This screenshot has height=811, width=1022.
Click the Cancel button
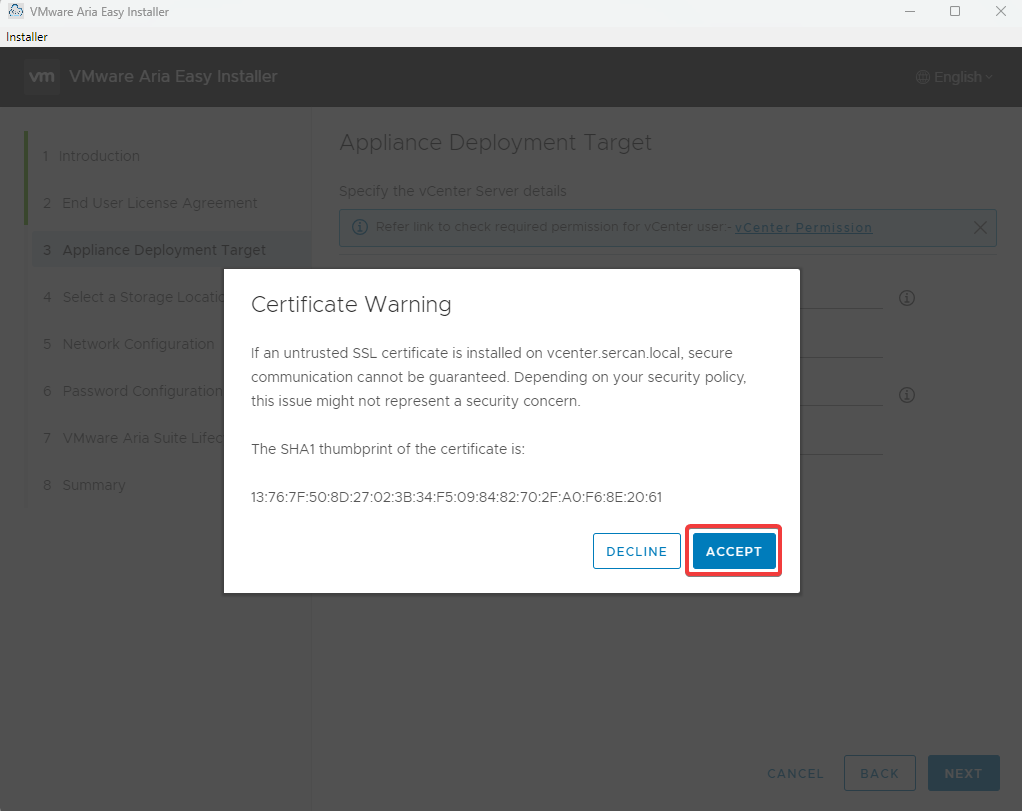[x=795, y=773]
